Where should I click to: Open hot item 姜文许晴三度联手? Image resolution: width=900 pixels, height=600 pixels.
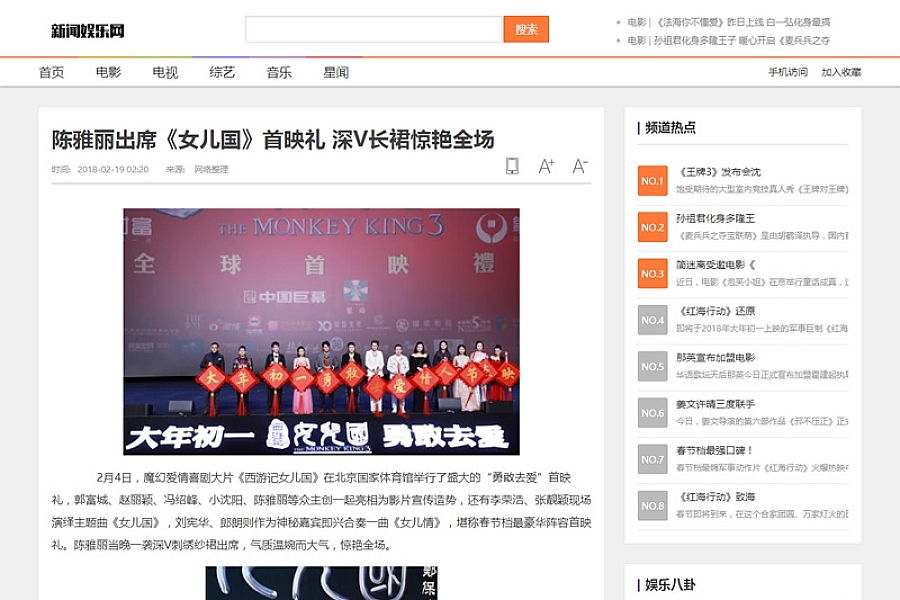click(715, 404)
